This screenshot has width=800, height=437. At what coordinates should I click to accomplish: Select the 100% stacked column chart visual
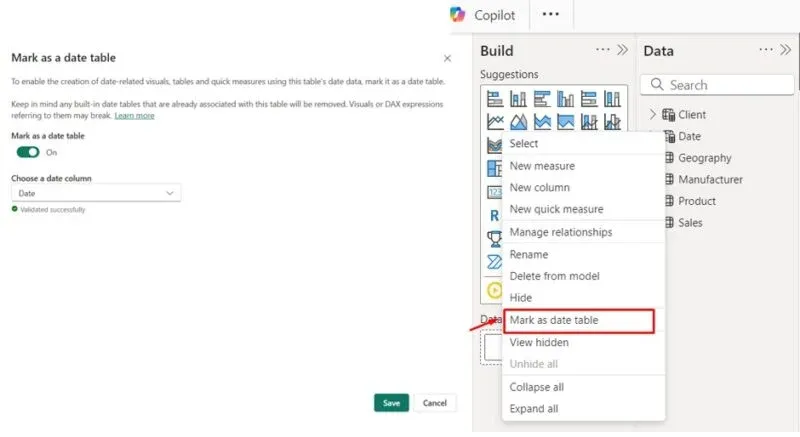coord(612,98)
